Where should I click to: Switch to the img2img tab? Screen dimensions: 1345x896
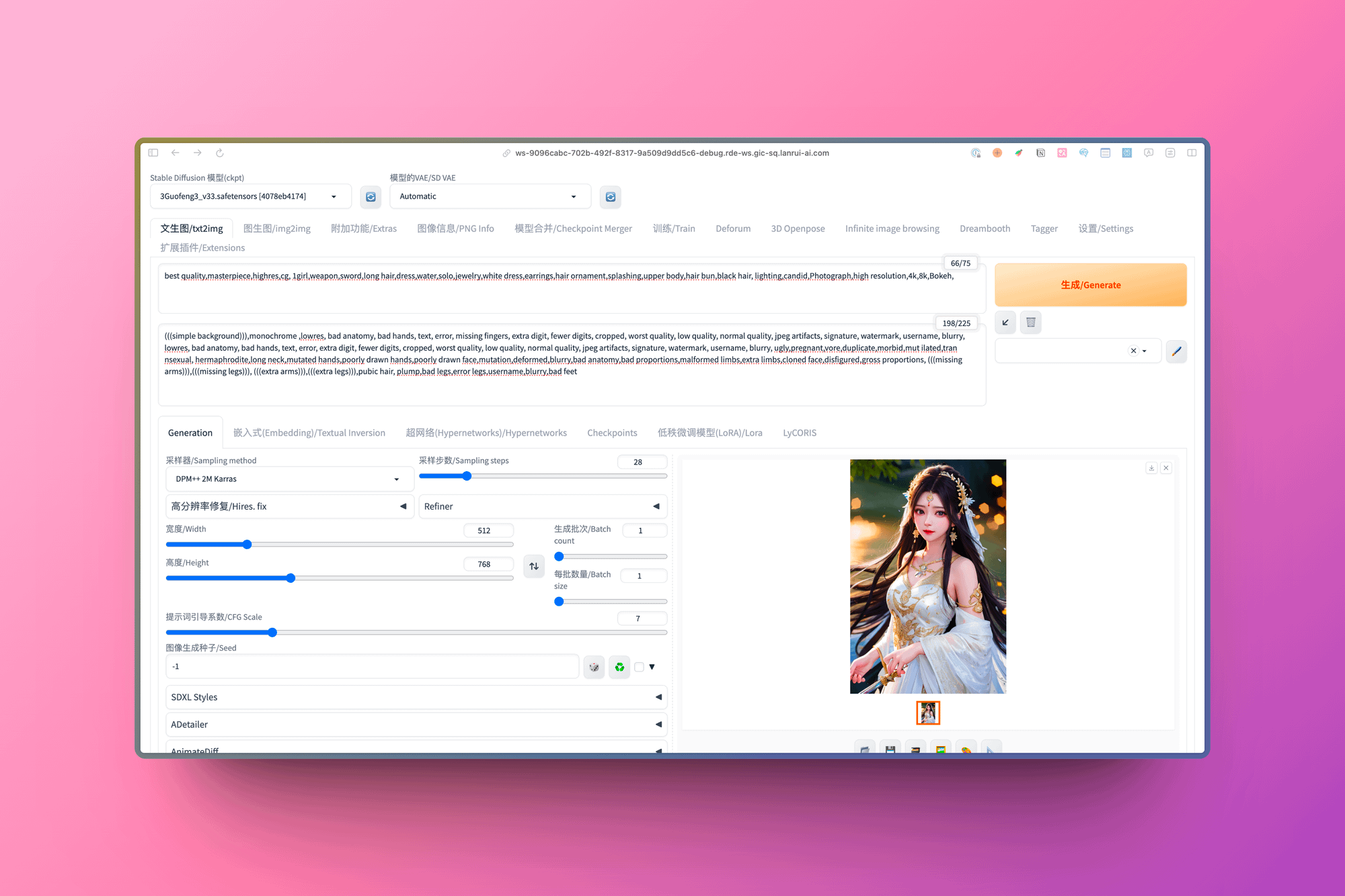[x=276, y=229]
